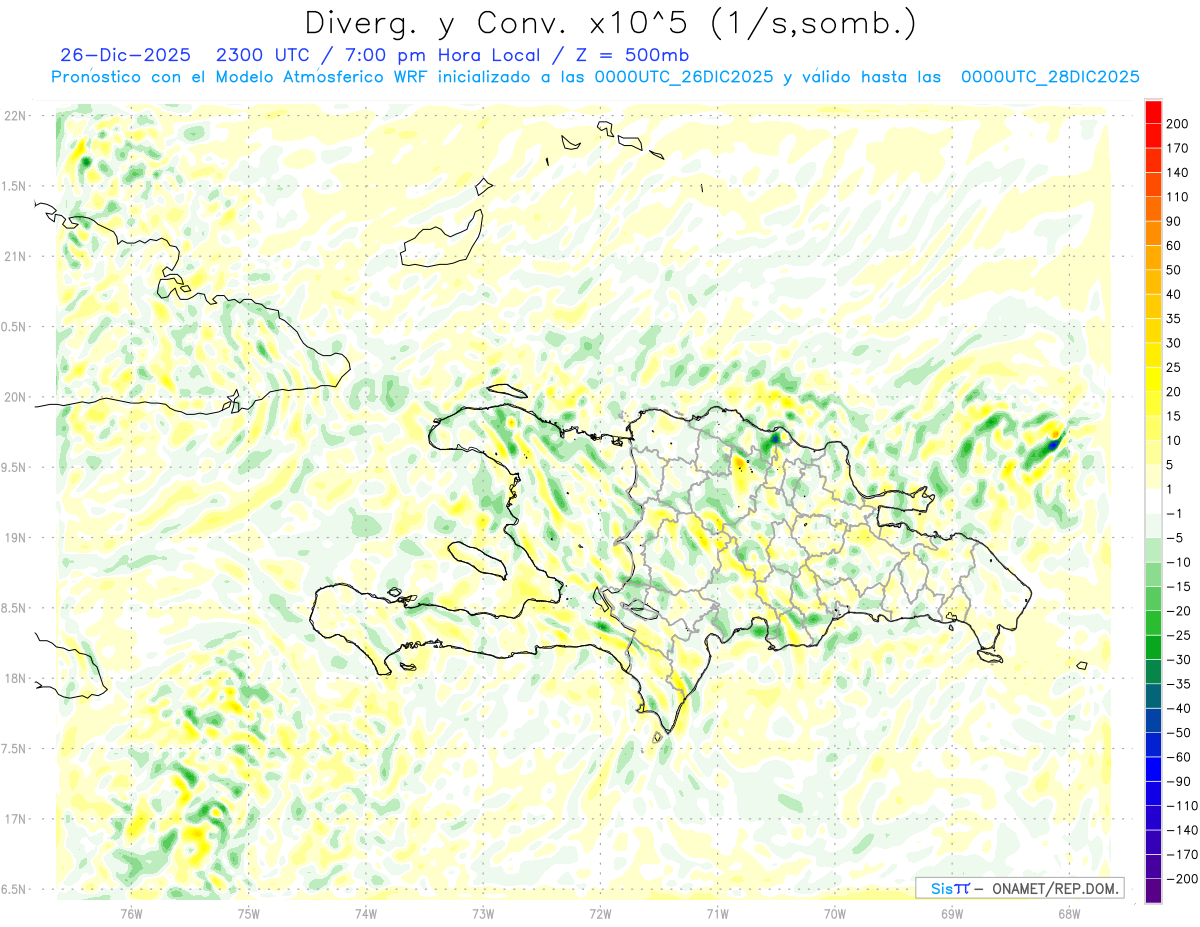This screenshot has height=927, width=1200.
Task: Click the 1.5N latitude label
Action: tap(13, 186)
